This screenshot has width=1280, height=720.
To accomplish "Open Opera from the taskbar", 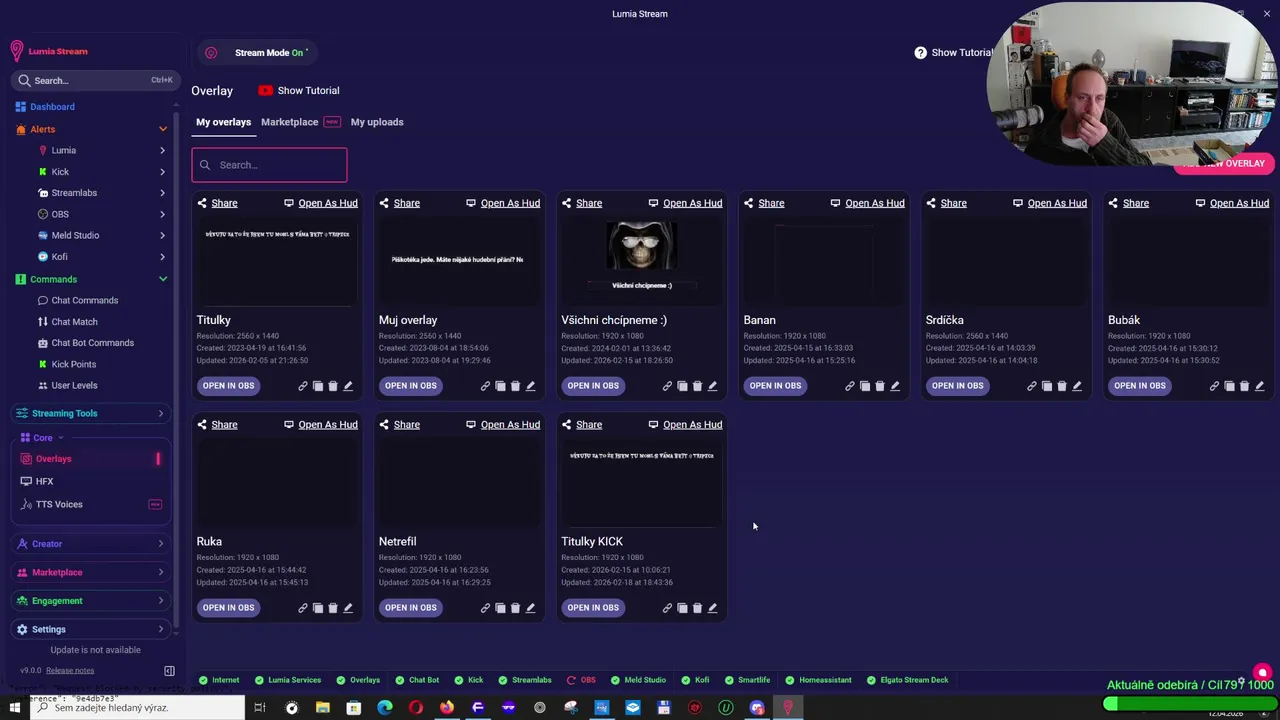I will pos(416,708).
